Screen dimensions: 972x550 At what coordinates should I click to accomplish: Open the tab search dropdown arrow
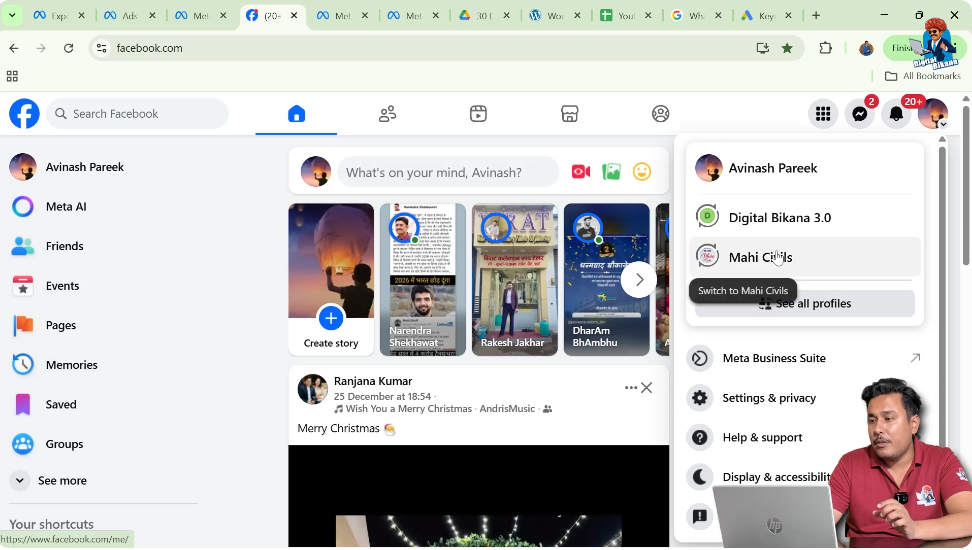tap(12, 16)
